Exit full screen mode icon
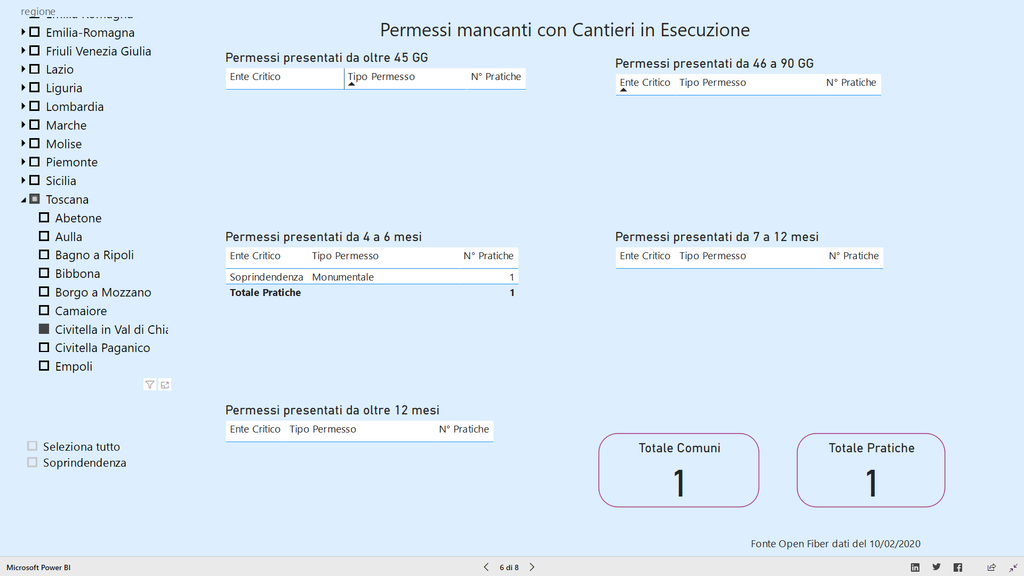 pyautogui.click(x=1010, y=567)
